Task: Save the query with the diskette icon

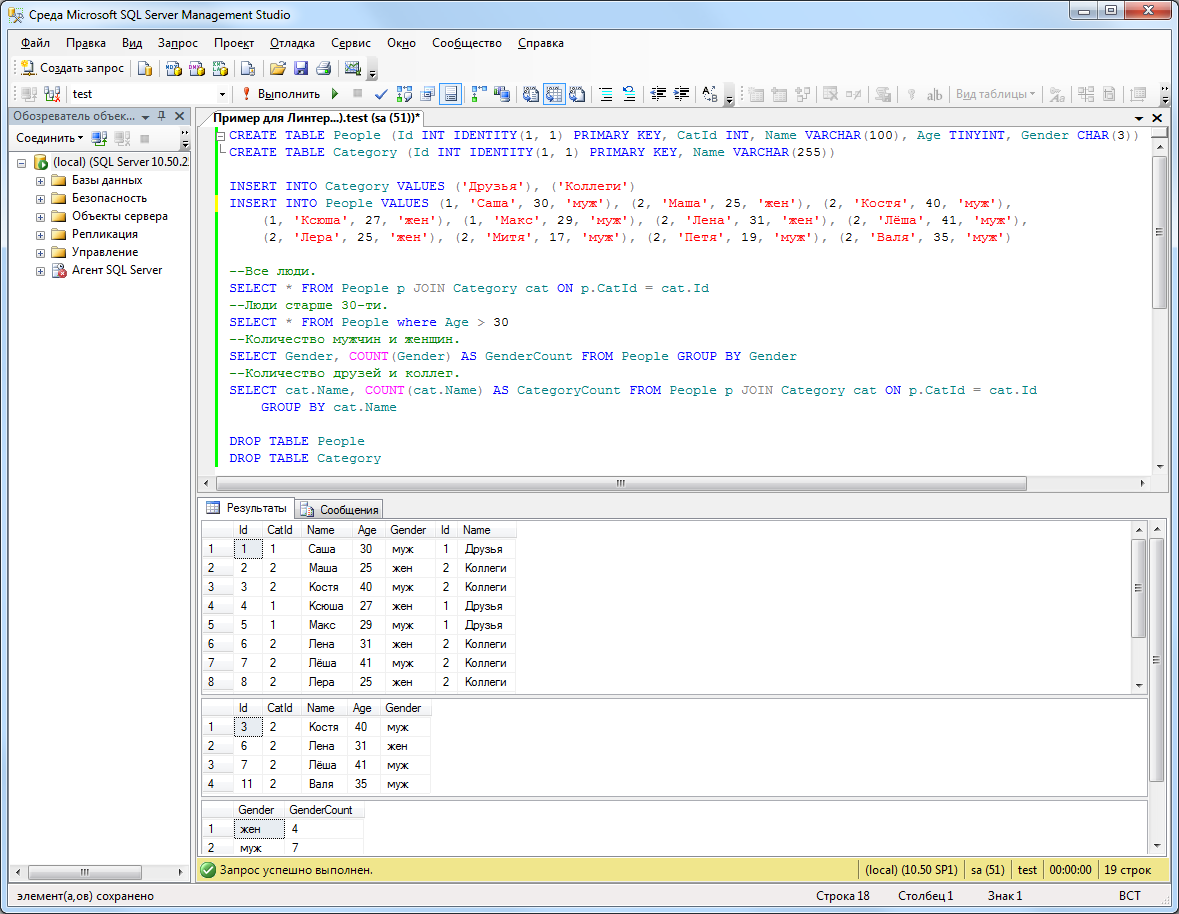Action: 301,68
